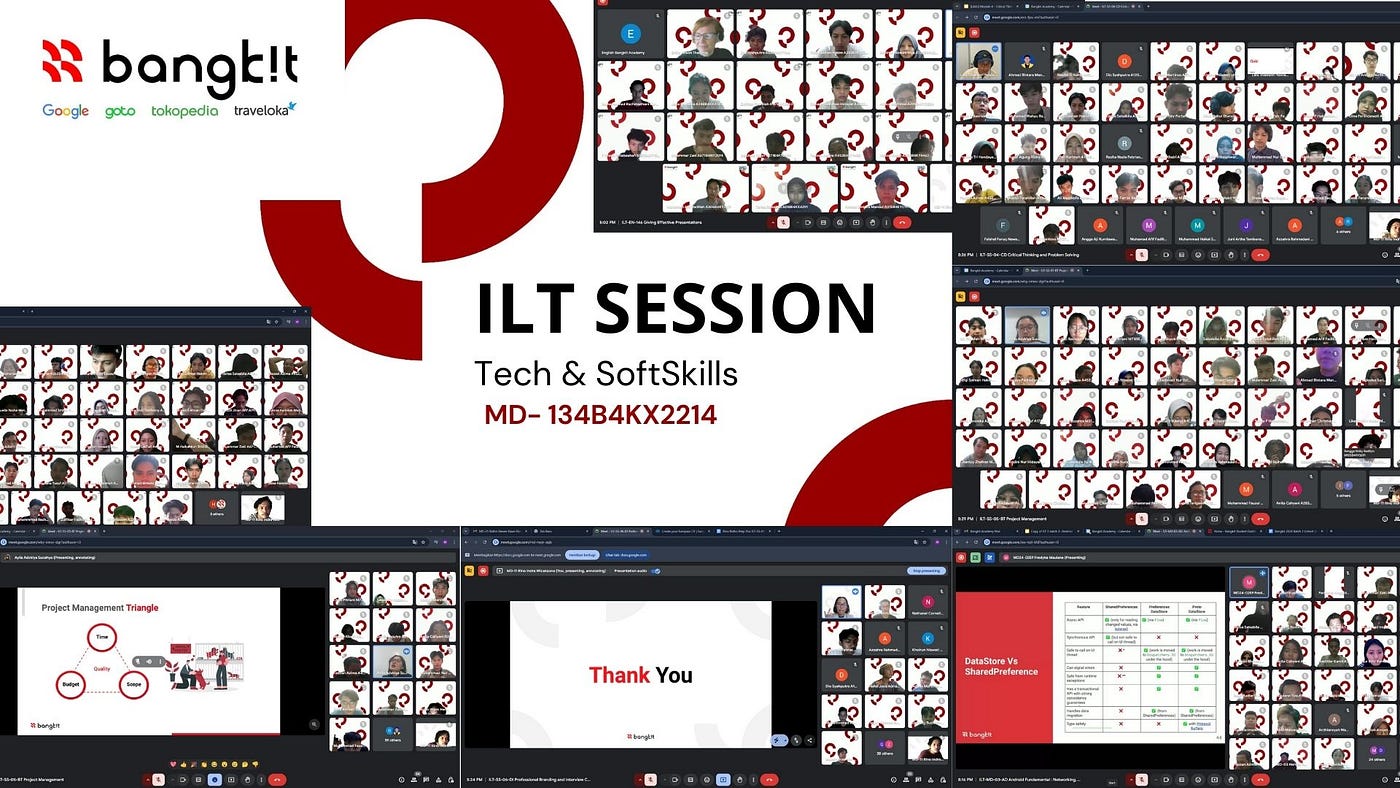This screenshot has width=1400, height=788.
Task: Click yellow icon above Thank You slide
Action: 471,571
